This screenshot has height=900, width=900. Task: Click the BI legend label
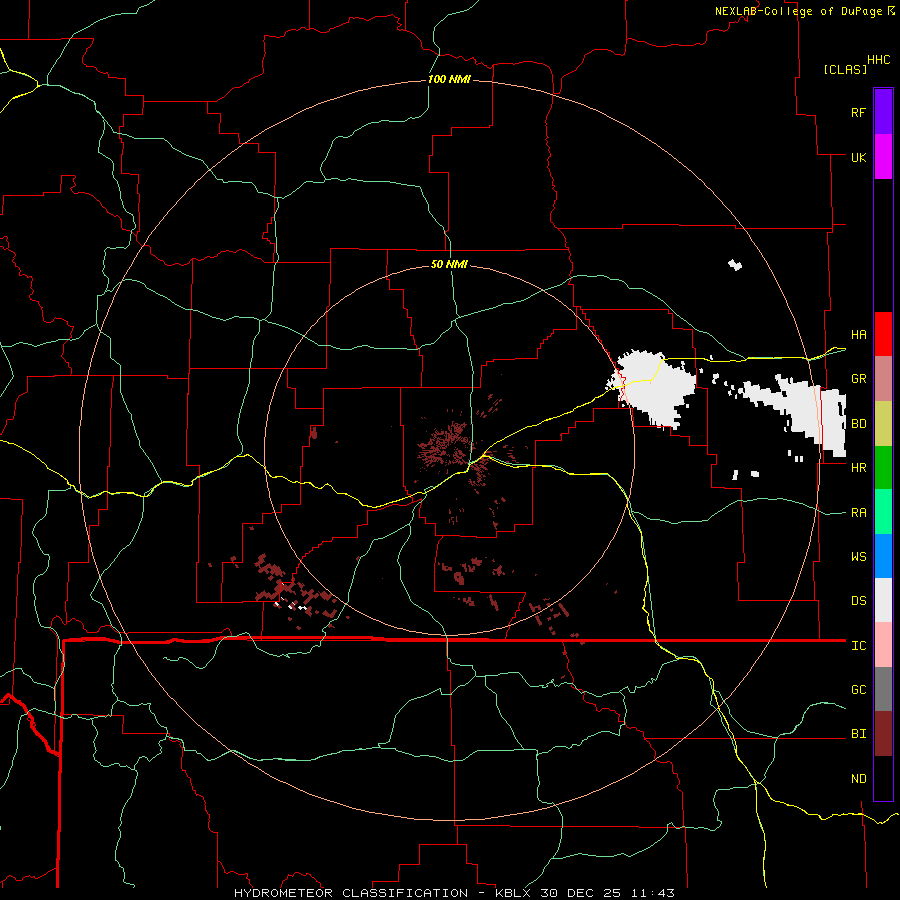(858, 734)
